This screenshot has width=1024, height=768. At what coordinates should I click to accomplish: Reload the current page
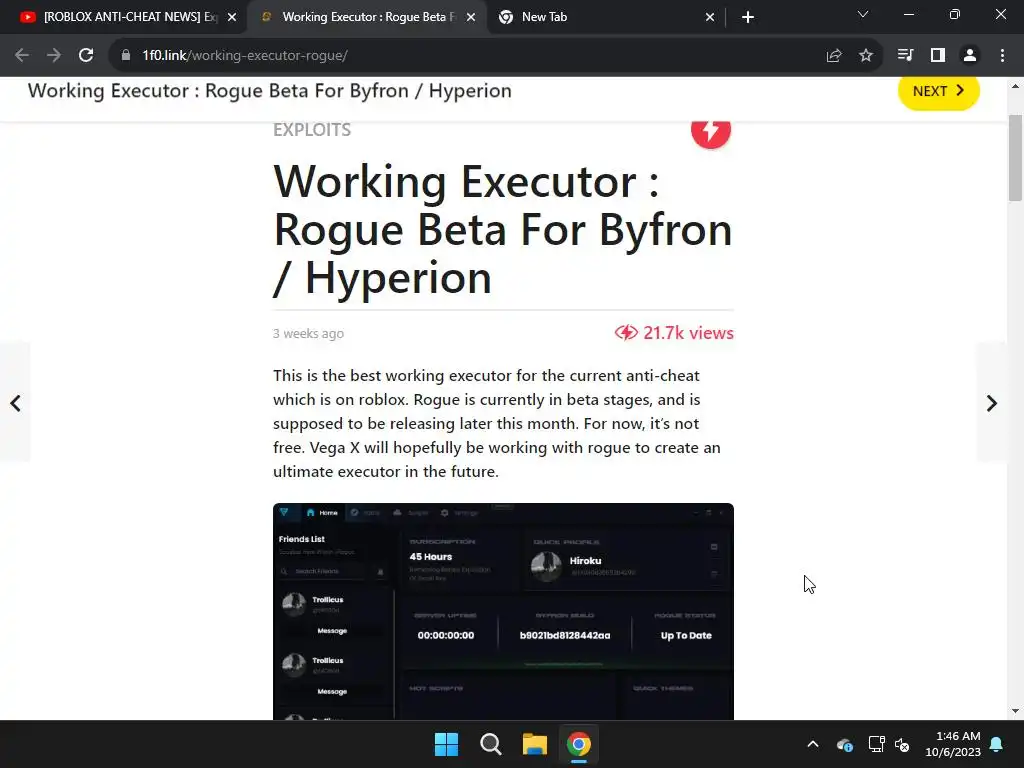(86, 56)
